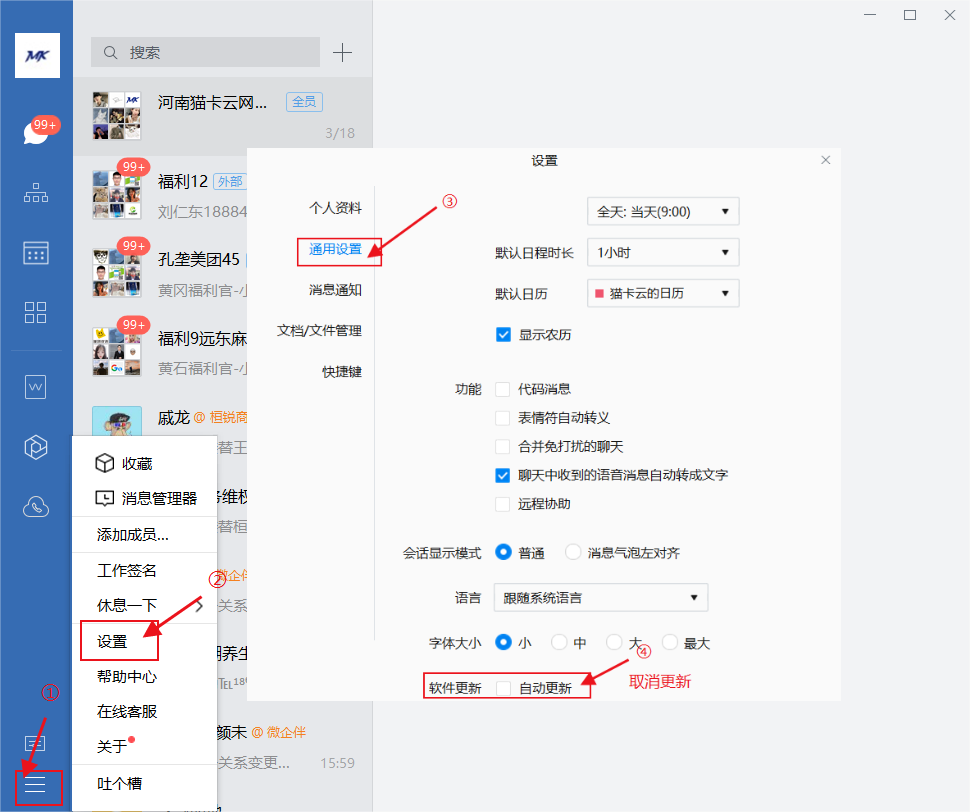Select font size 最大
The height and width of the screenshot is (812, 970).
[669, 643]
